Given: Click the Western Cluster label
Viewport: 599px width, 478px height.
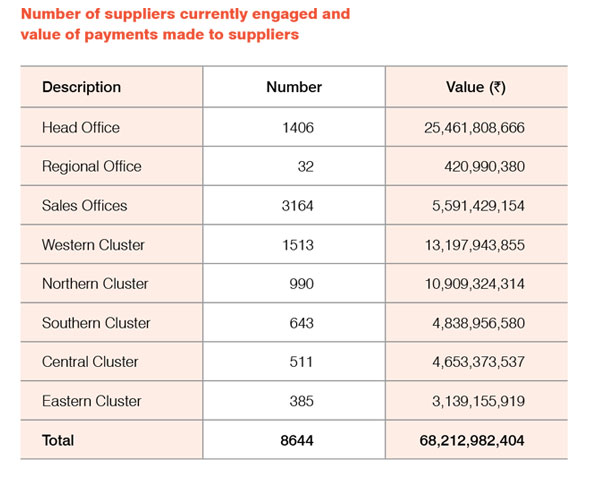Looking at the screenshot, I should (x=93, y=245).
